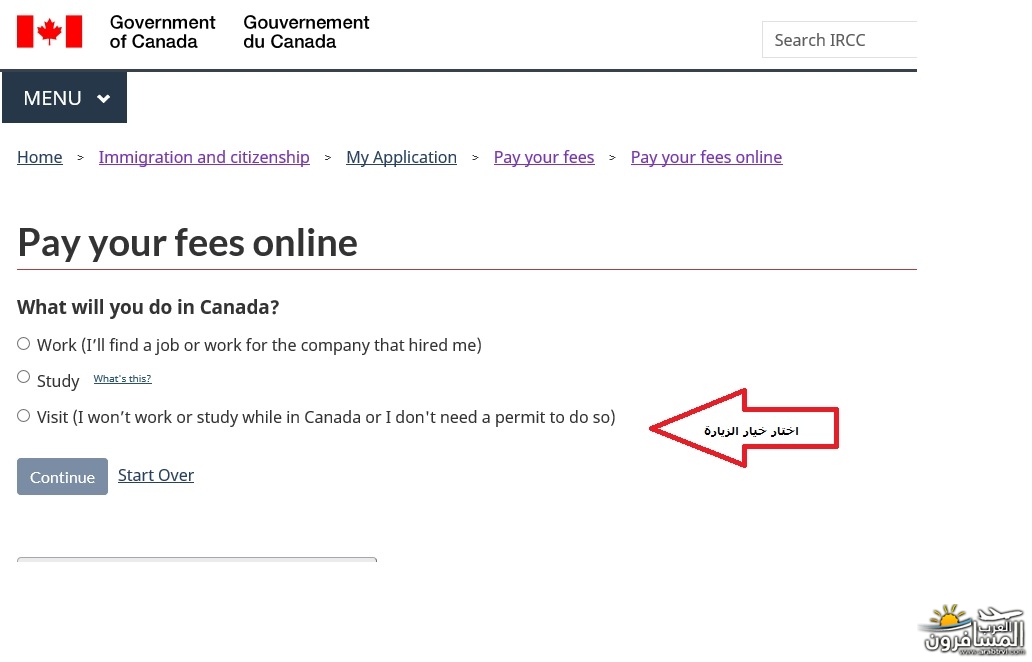
Task: Select the Visit radio option
Action: click(x=24, y=416)
